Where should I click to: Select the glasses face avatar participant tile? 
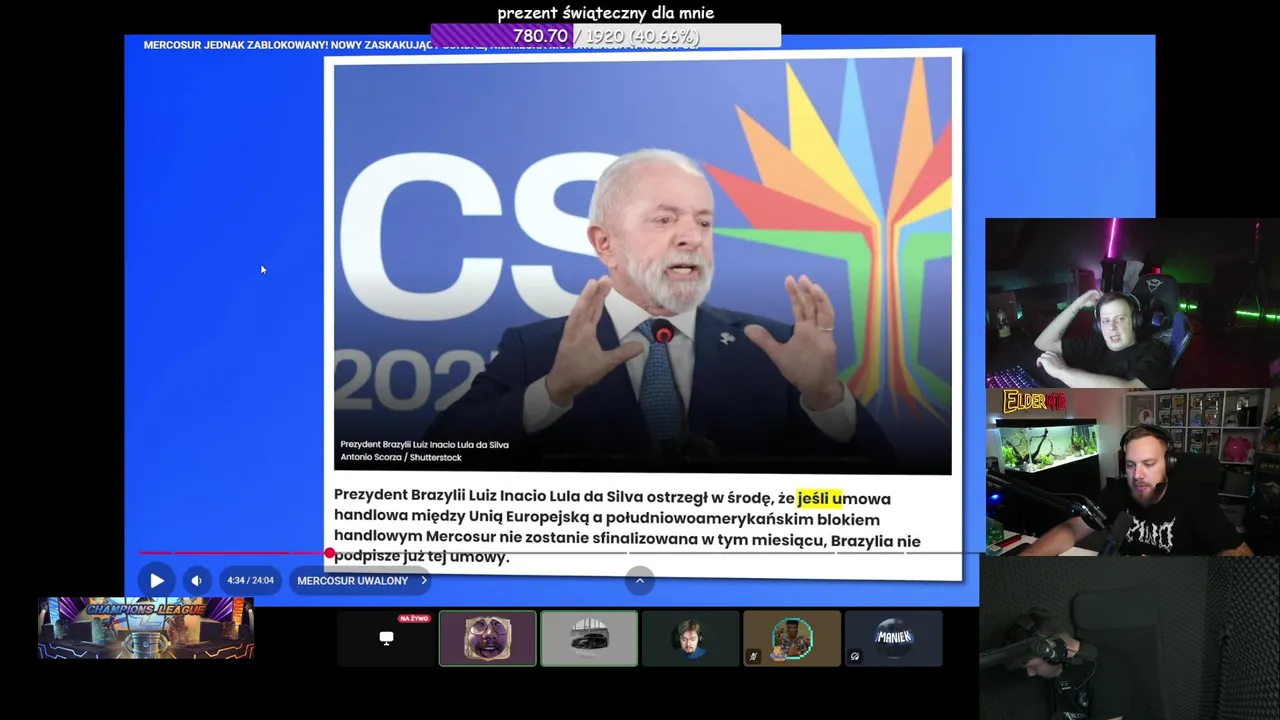(x=488, y=638)
